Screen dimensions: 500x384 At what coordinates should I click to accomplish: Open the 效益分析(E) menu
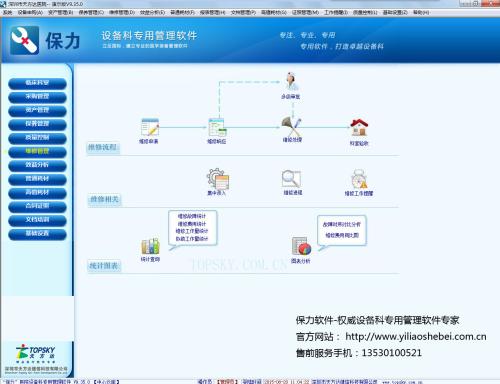pyautogui.click(x=152, y=12)
